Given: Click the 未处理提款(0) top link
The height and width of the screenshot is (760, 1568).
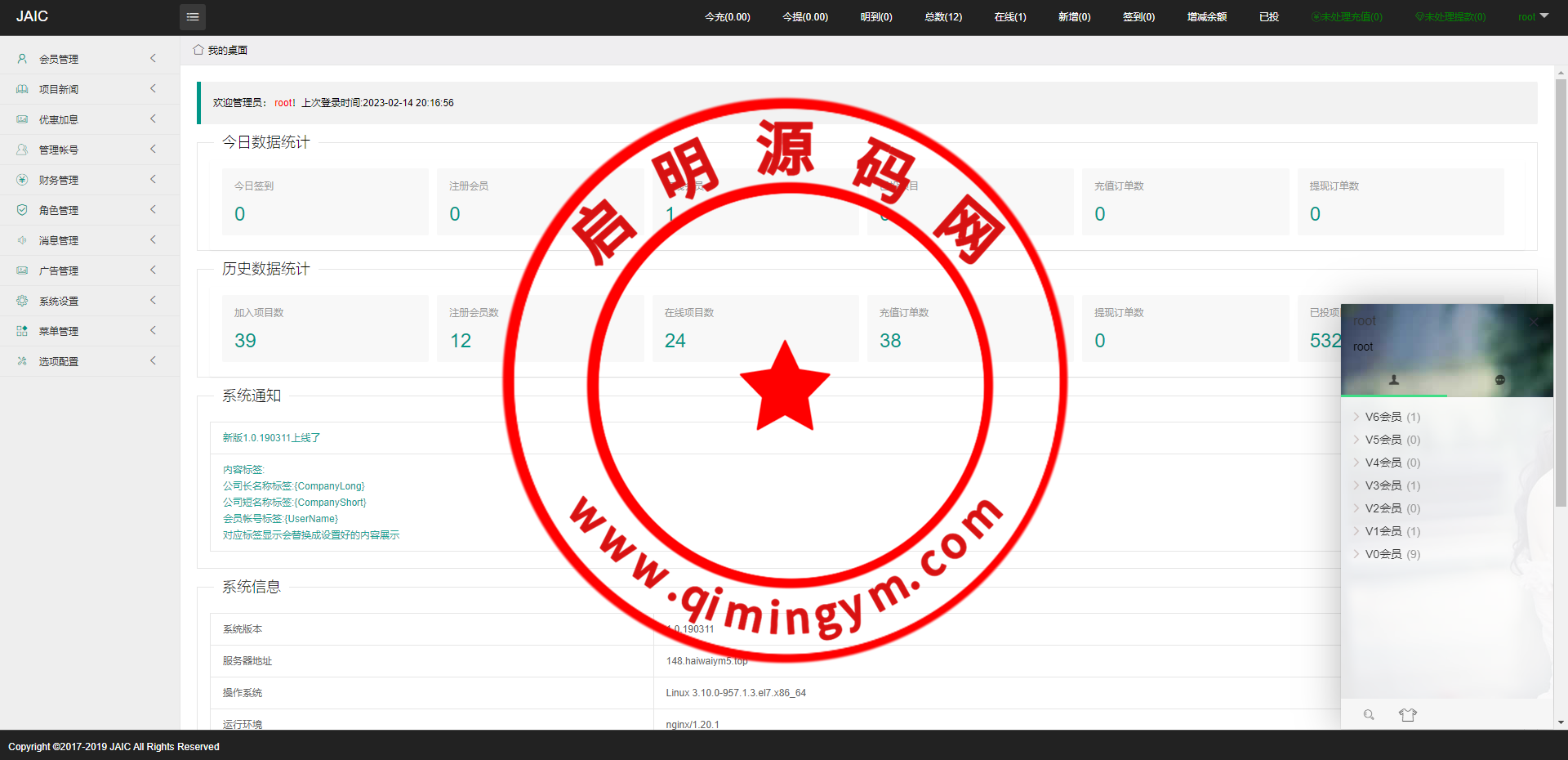Looking at the screenshot, I should tap(1450, 16).
